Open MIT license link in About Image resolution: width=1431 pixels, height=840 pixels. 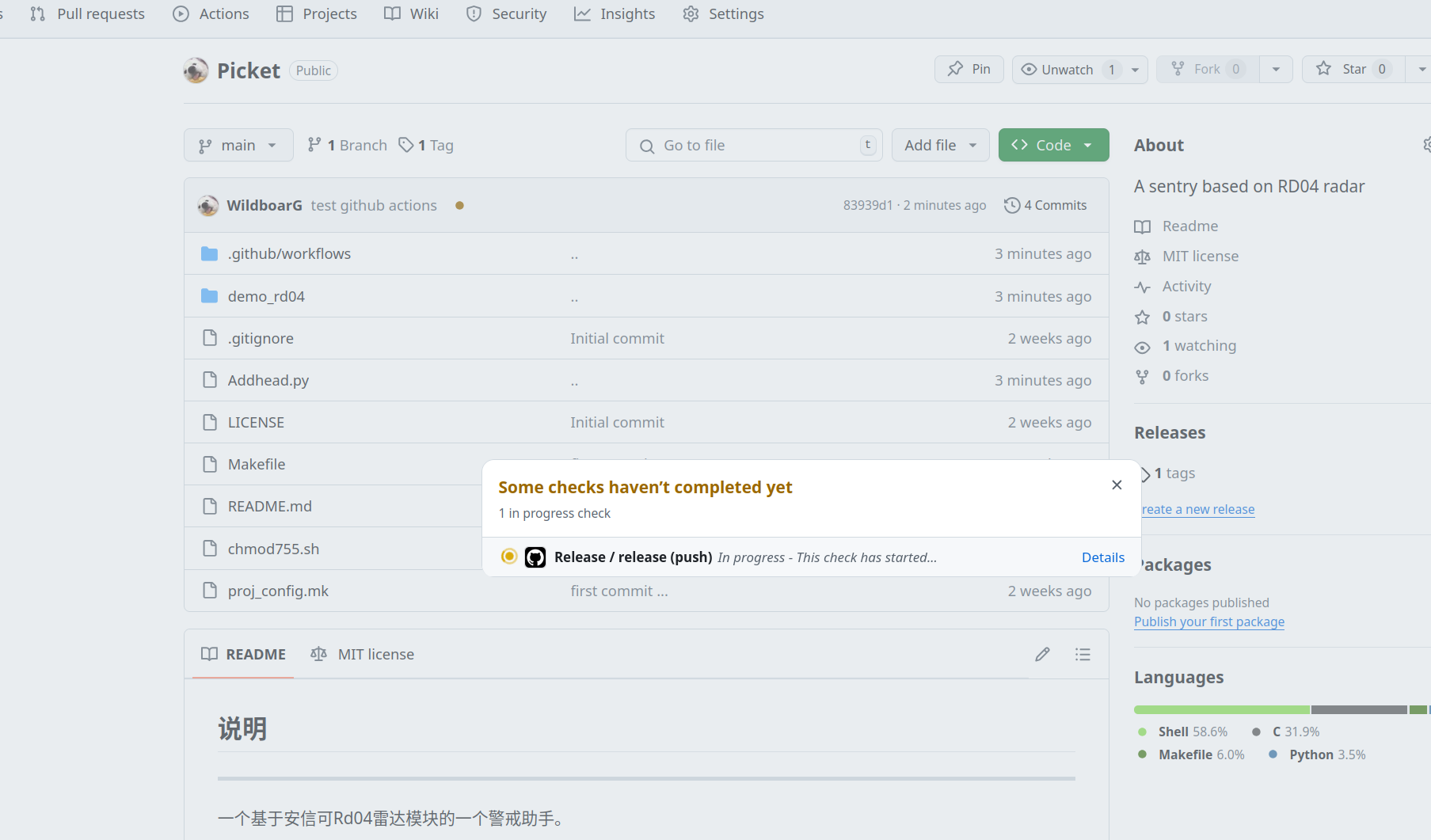pos(1187,257)
